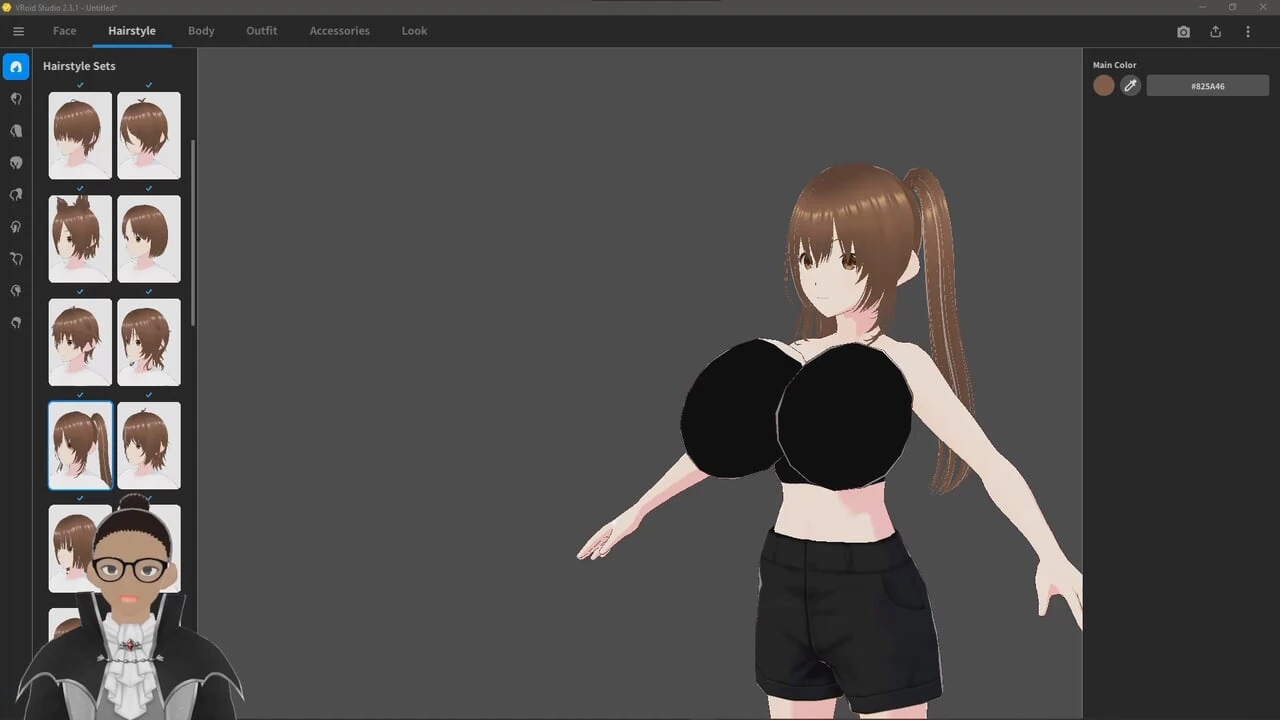Screen dimensions: 1280x720
Task: Select the hairstyle preset with top sprout
Action: click(149, 135)
